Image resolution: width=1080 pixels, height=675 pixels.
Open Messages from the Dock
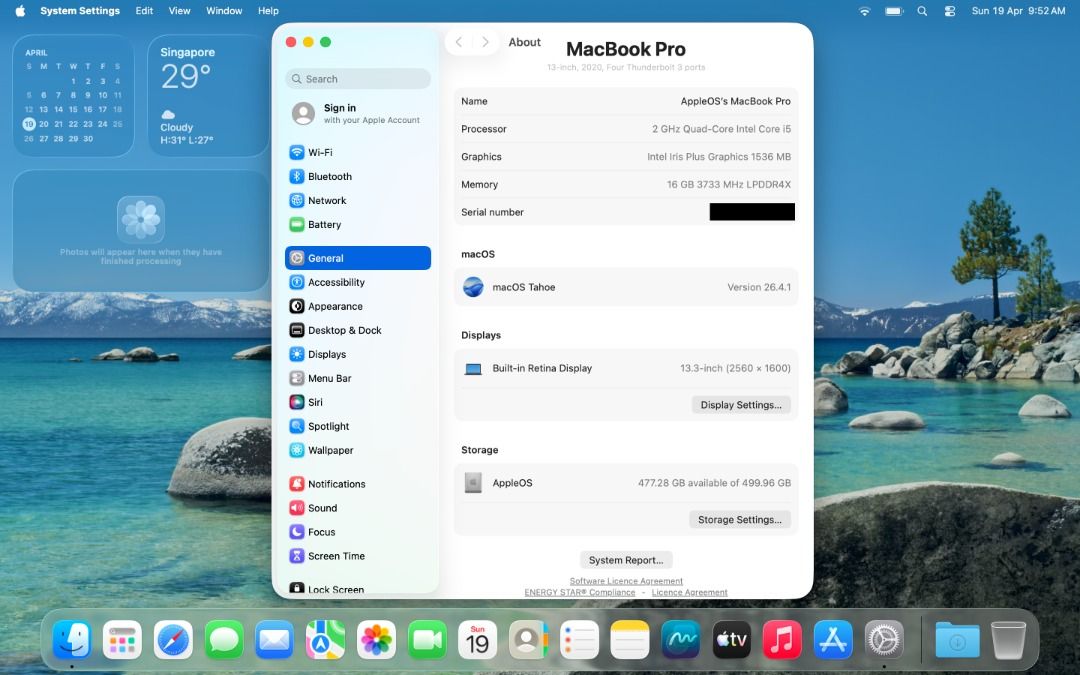(224, 640)
